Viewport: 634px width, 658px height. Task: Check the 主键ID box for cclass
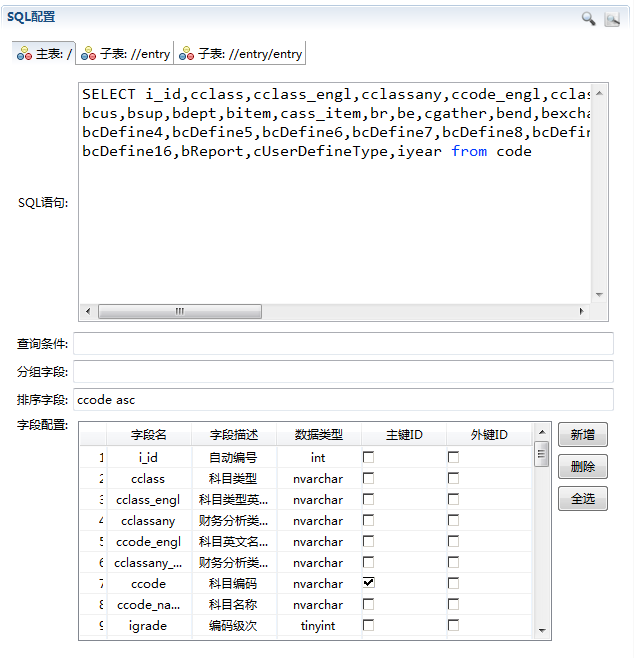point(368,478)
